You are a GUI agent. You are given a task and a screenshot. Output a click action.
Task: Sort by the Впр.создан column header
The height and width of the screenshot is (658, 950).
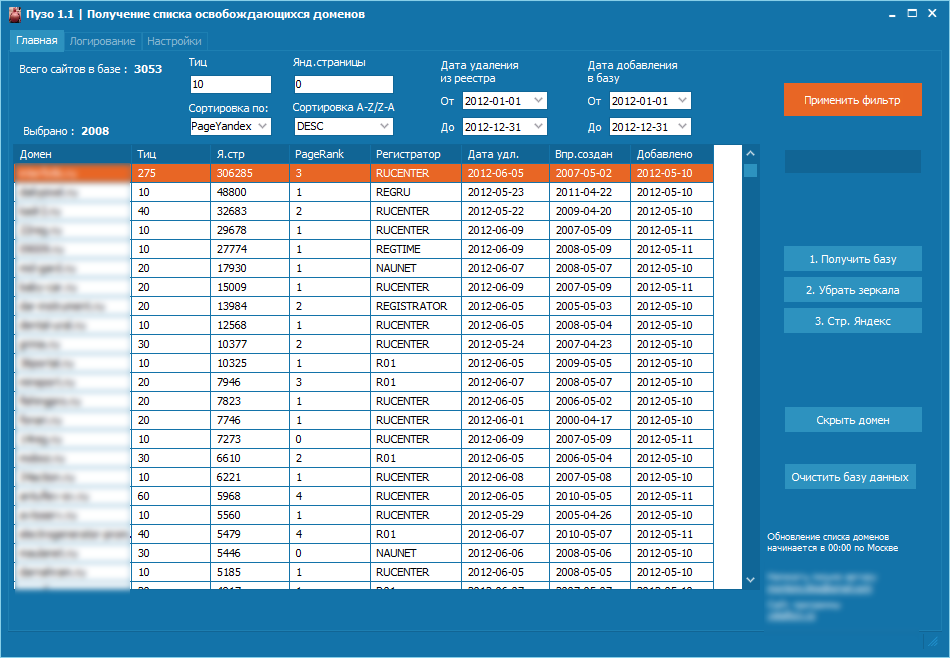coord(590,154)
